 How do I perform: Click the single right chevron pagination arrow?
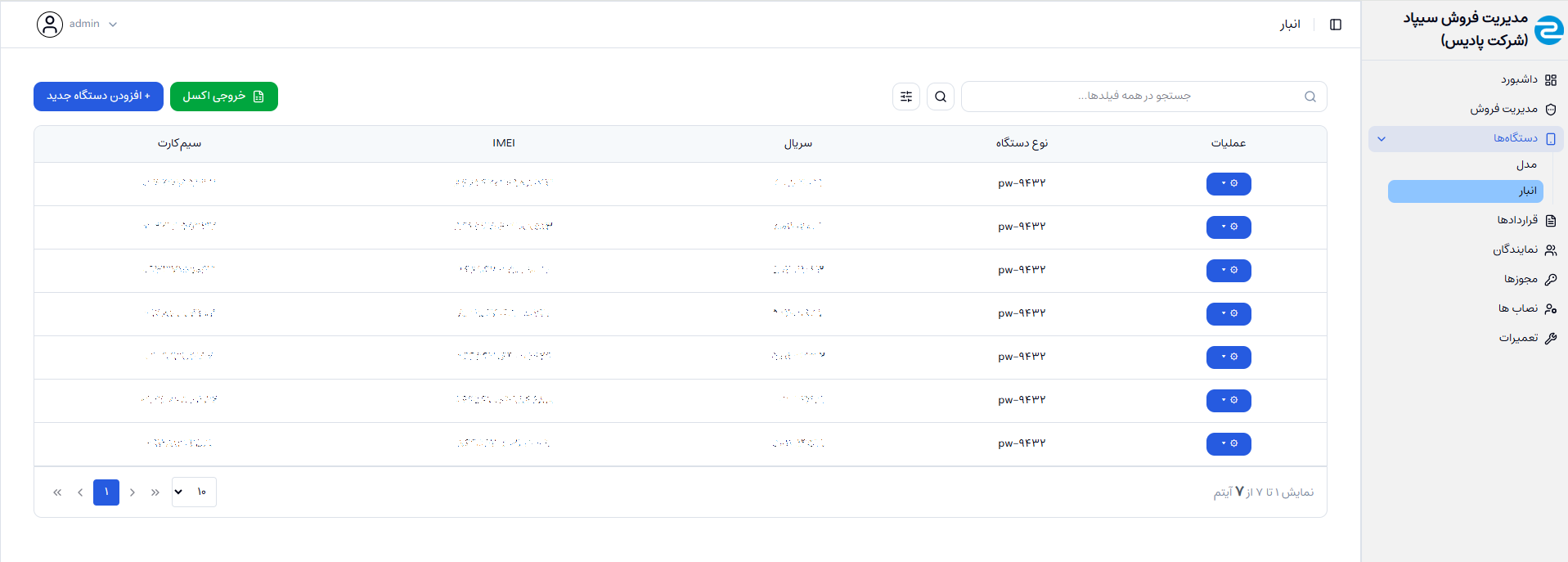click(x=133, y=492)
